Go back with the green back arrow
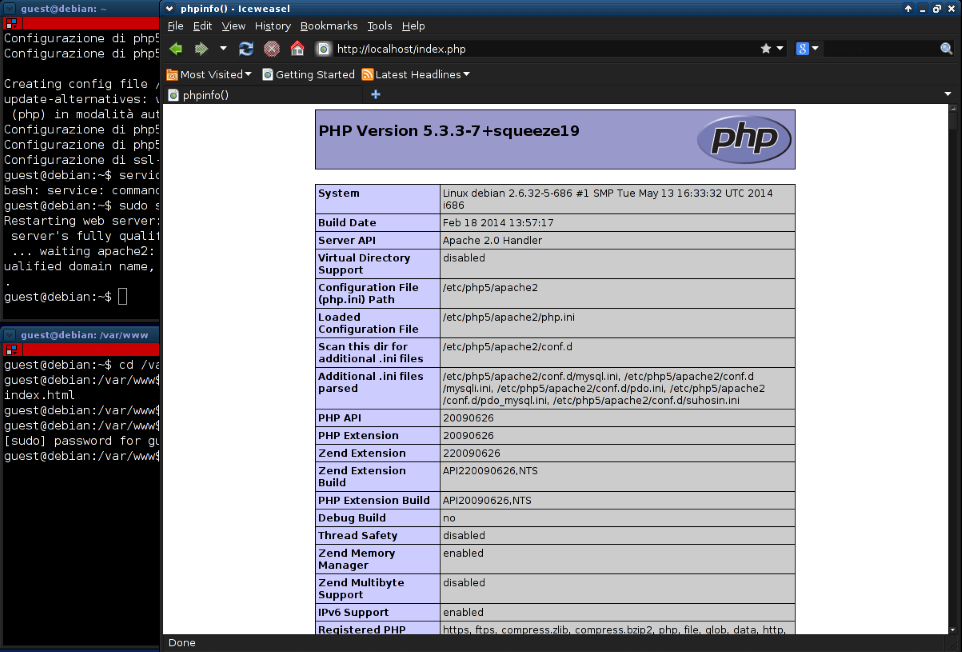Viewport: 962px width, 652px height. coord(176,48)
